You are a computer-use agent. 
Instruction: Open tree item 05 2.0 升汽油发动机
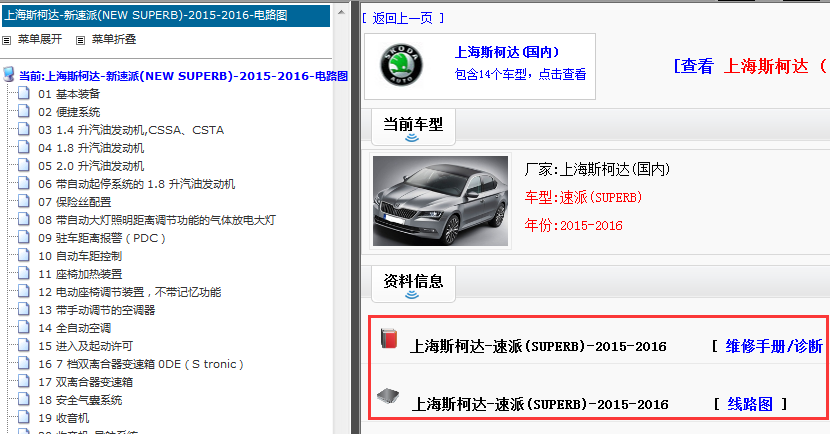click(x=91, y=166)
